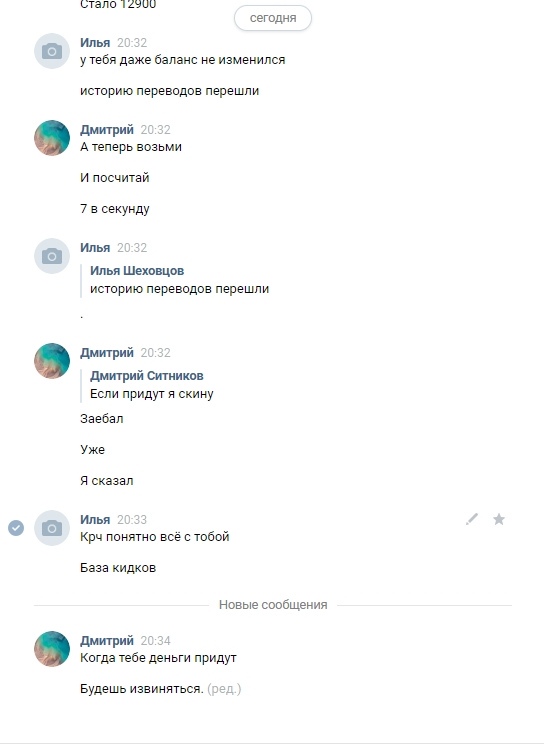Open the quoted author link 'Илья Шеховцов'
This screenshot has height=744, width=544.
pos(137,270)
